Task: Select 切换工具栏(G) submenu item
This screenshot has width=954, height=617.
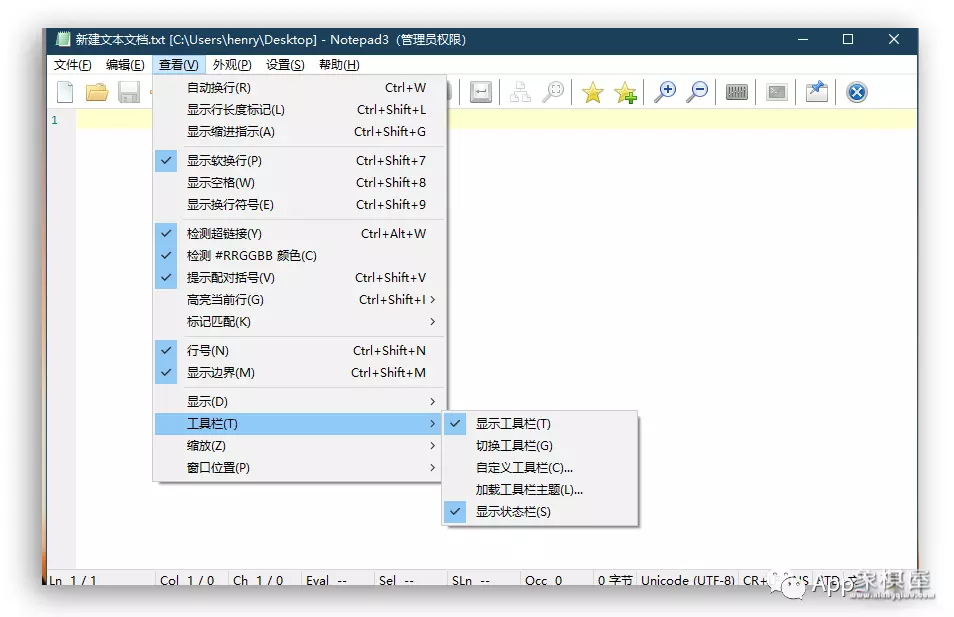Action: tap(540, 445)
